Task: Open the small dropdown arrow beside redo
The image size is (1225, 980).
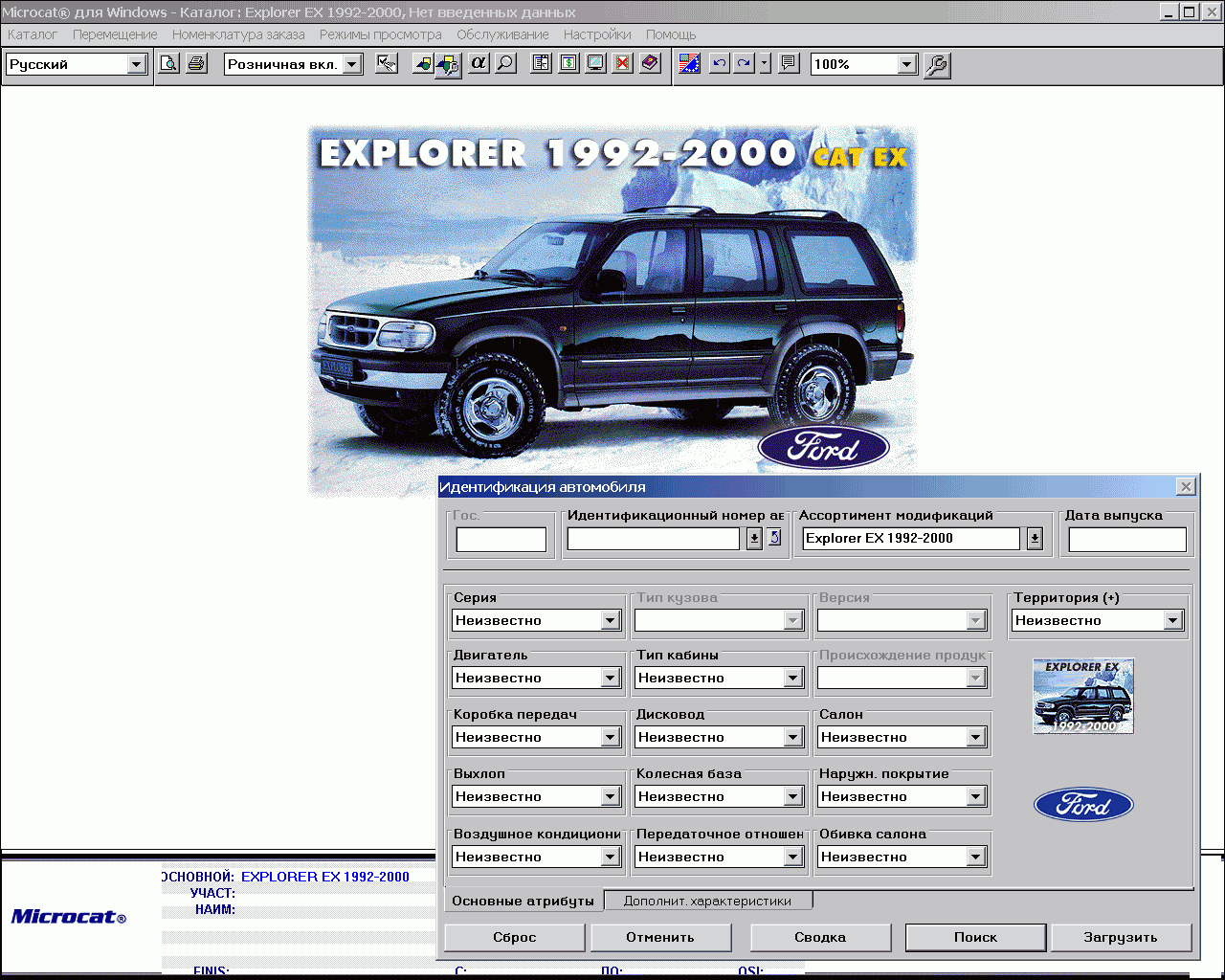Action: coord(765,64)
